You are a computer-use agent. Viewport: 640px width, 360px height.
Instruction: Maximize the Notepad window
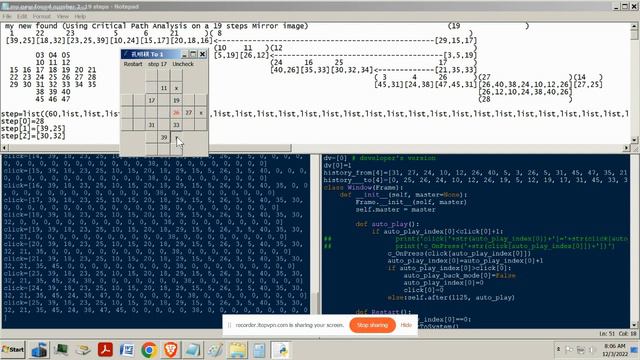click(625, 7)
